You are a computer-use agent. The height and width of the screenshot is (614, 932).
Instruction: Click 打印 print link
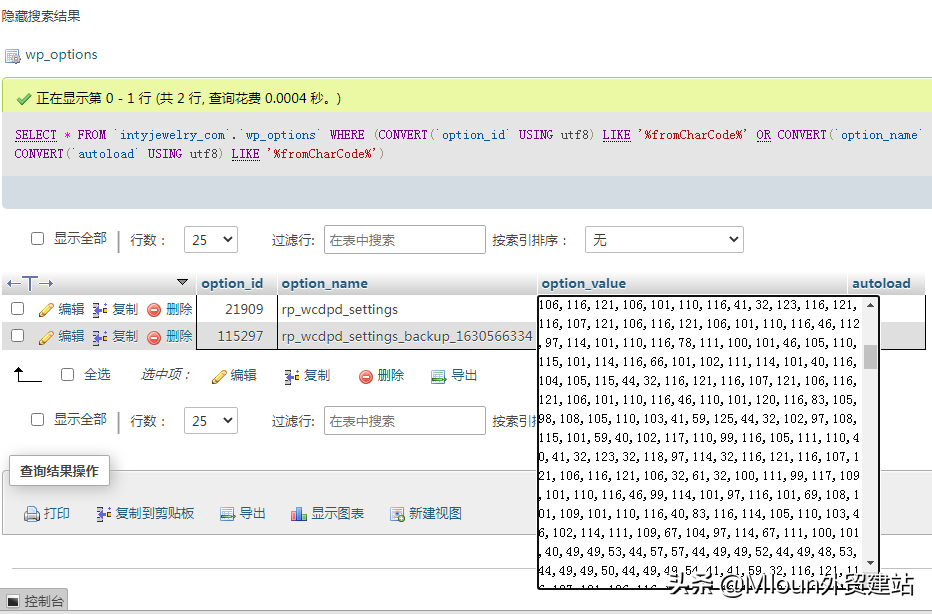click(x=57, y=513)
